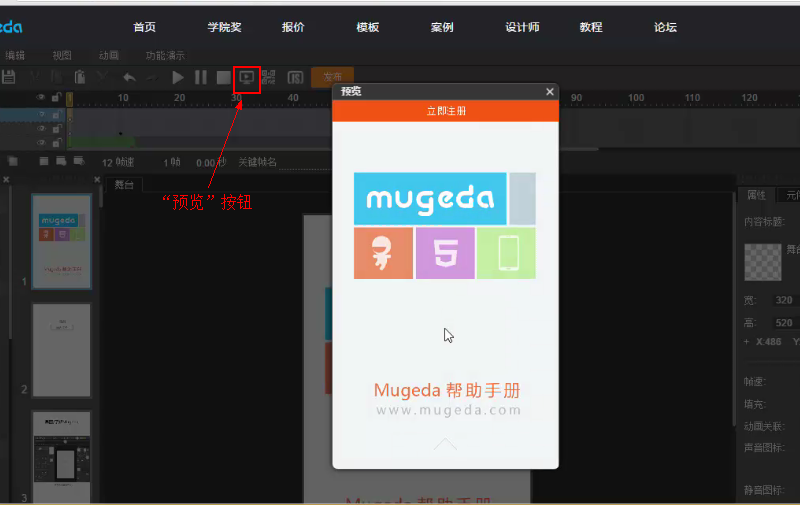
Task: Click the purple HTML5 tile in preview
Action: (445, 253)
